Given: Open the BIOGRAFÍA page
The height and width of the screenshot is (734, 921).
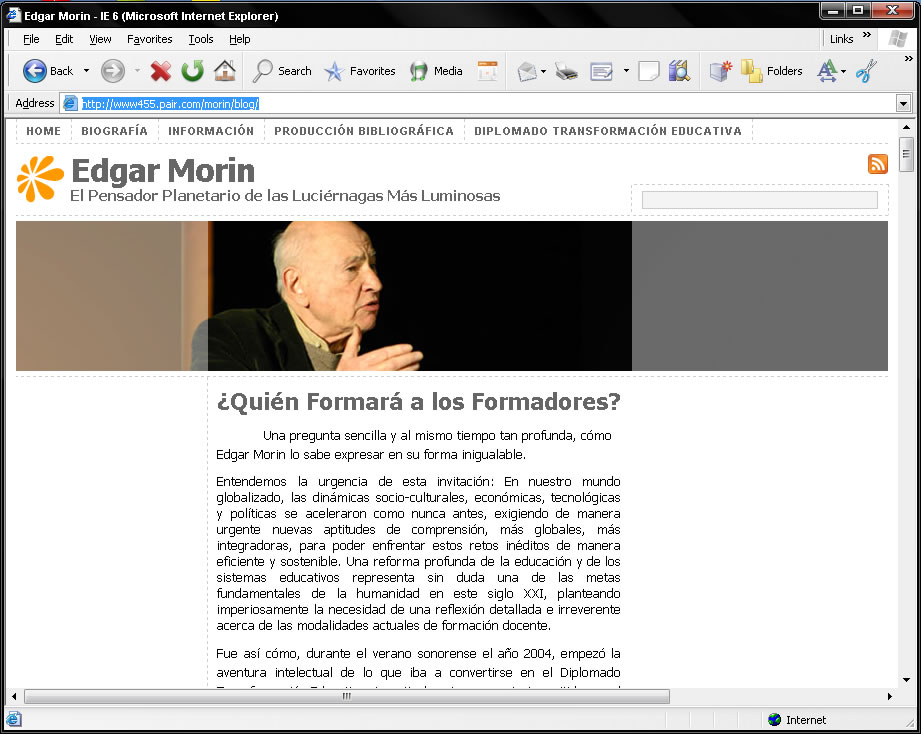Looking at the screenshot, I should [x=115, y=131].
